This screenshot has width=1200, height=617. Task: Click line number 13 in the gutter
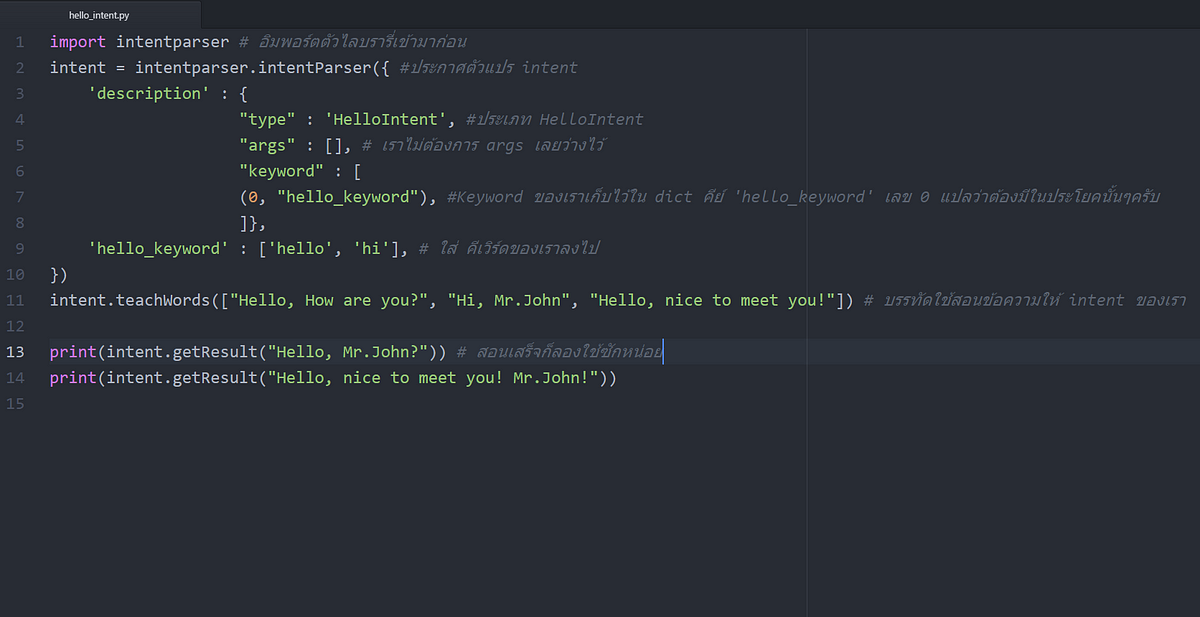(15, 352)
